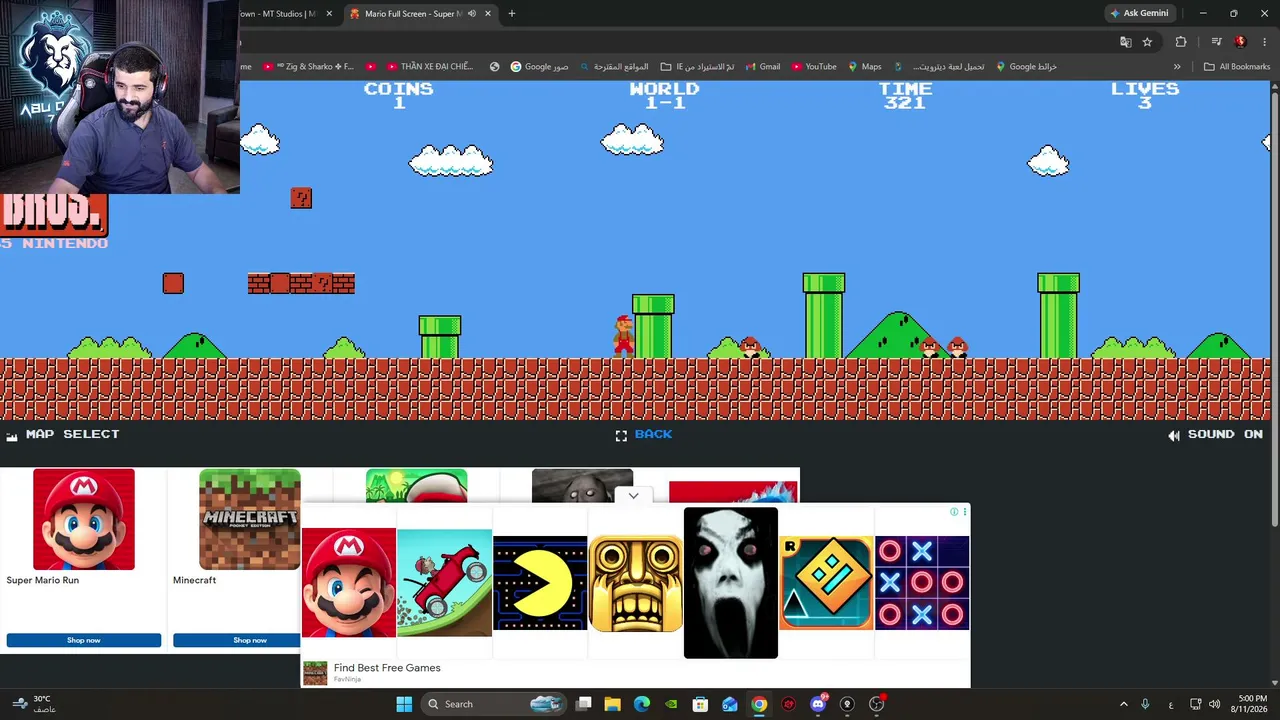Open the المواقع المقترحة bookmark
The height and width of the screenshot is (720, 1280).
pyautogui.click(x=614, y=67)
